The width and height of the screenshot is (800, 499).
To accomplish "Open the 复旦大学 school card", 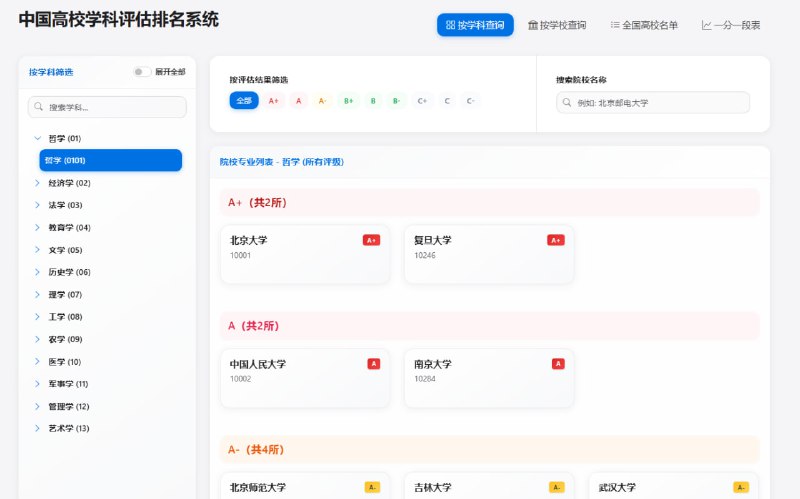I will click(x=488, y=254).
